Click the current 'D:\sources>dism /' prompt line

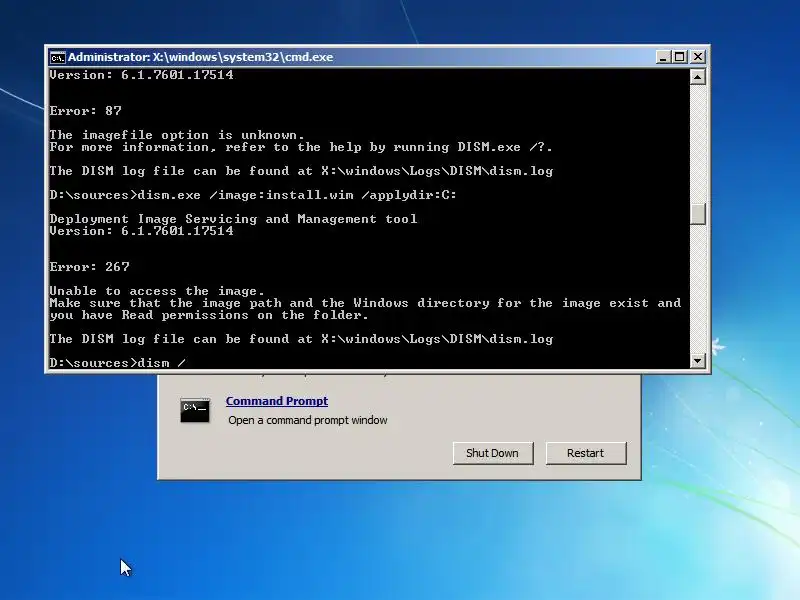pyautogui.click(x=118, y=363)
